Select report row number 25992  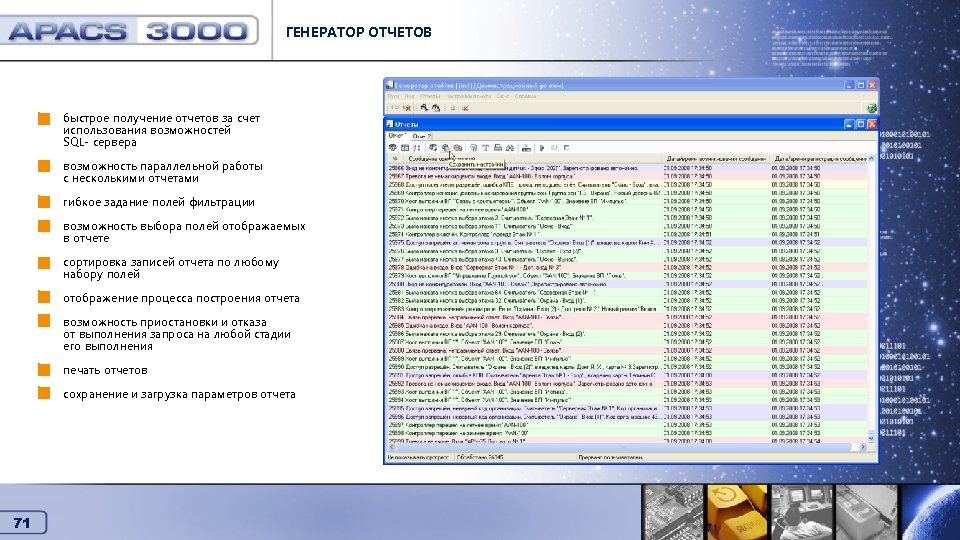(627, 383)
